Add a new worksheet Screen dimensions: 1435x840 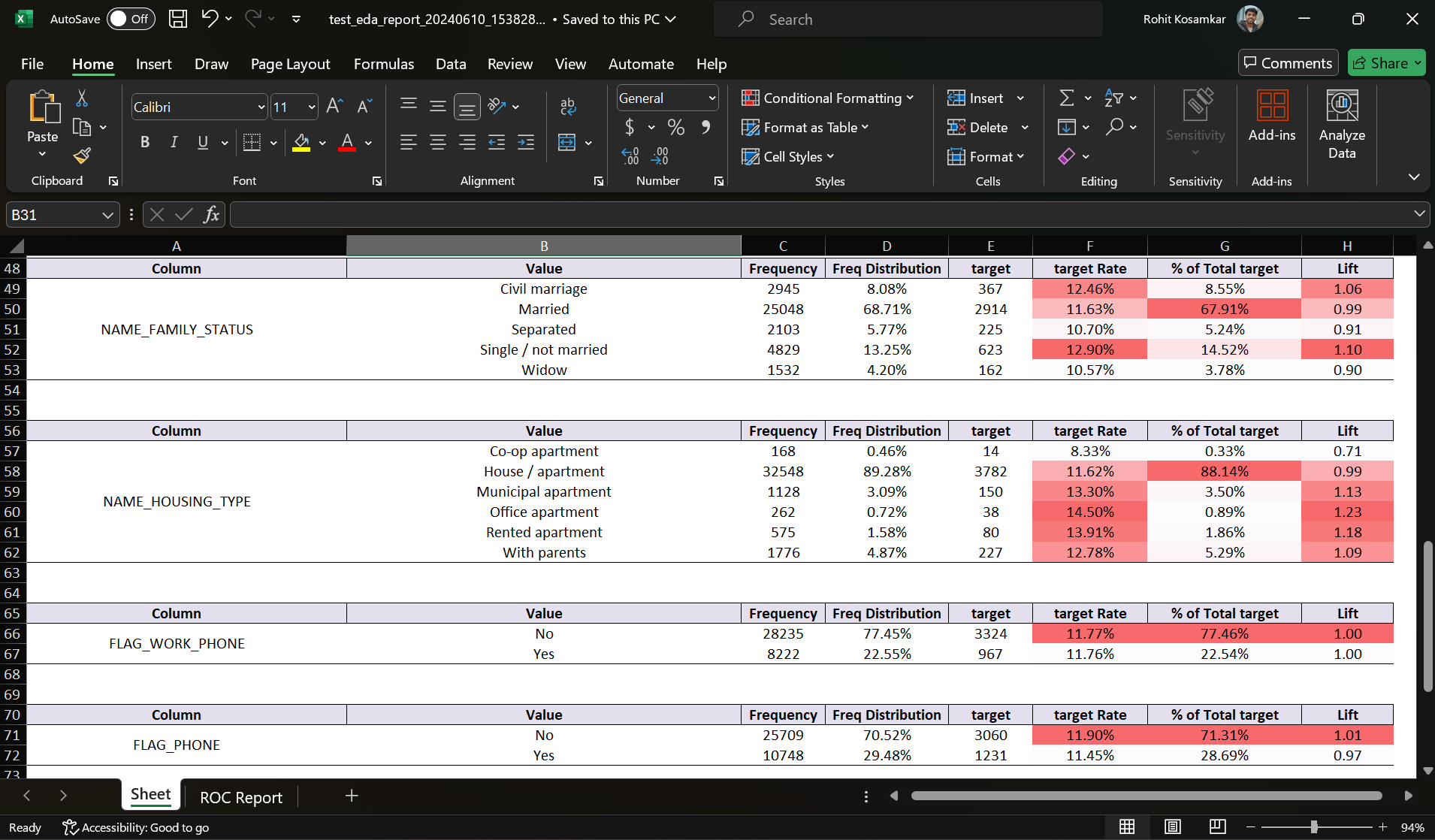tap(350, 796)
